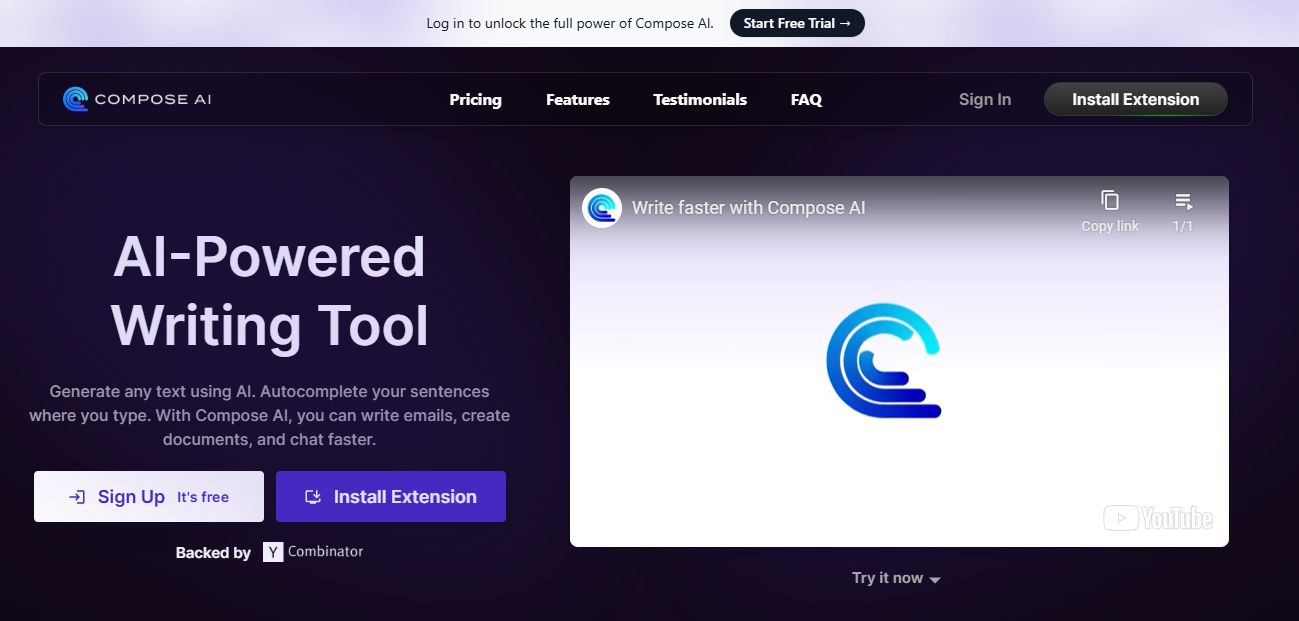Click the purple Install Extension hero button

point(391,497)
